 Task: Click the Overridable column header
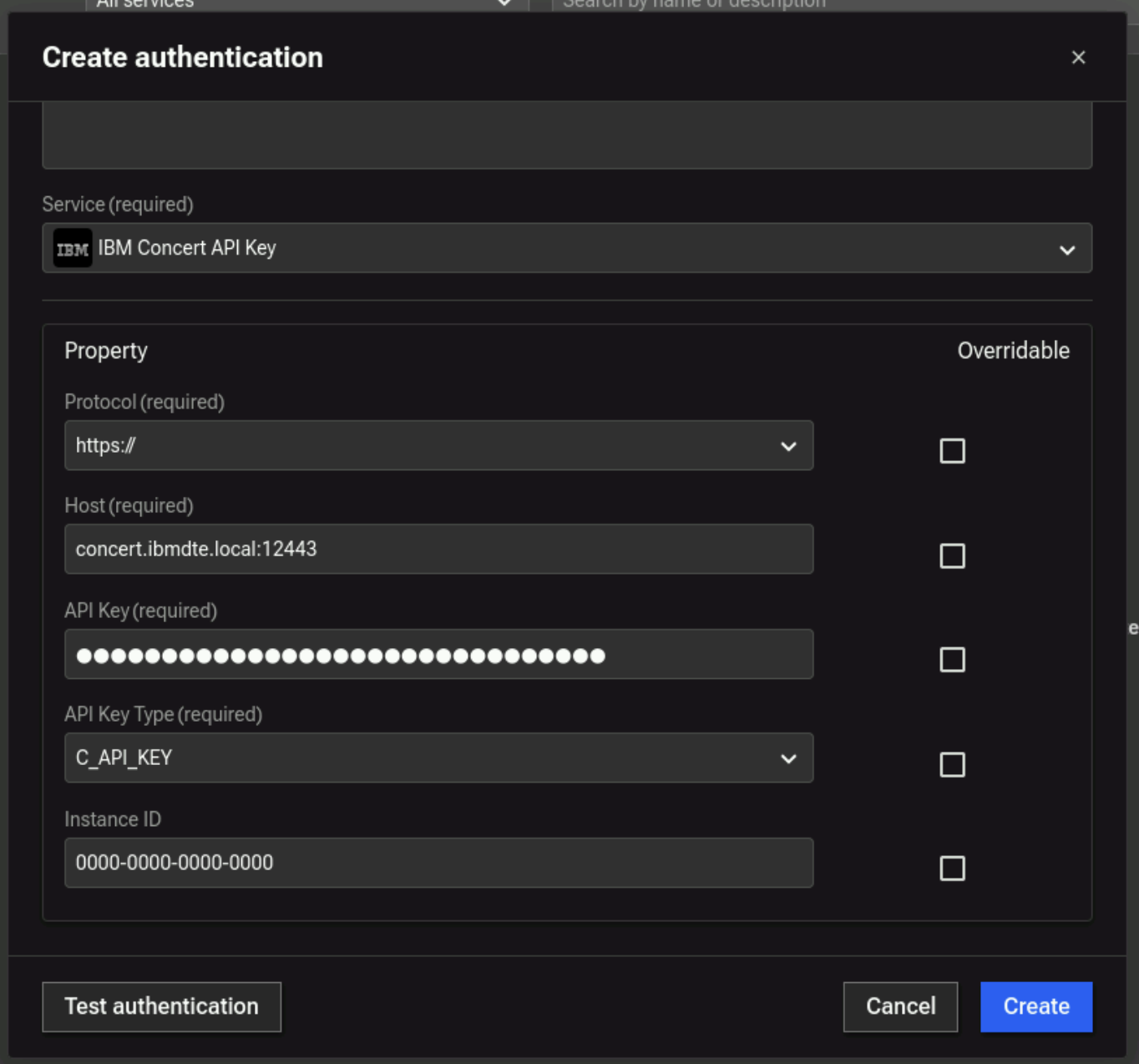coord(1013,351)
